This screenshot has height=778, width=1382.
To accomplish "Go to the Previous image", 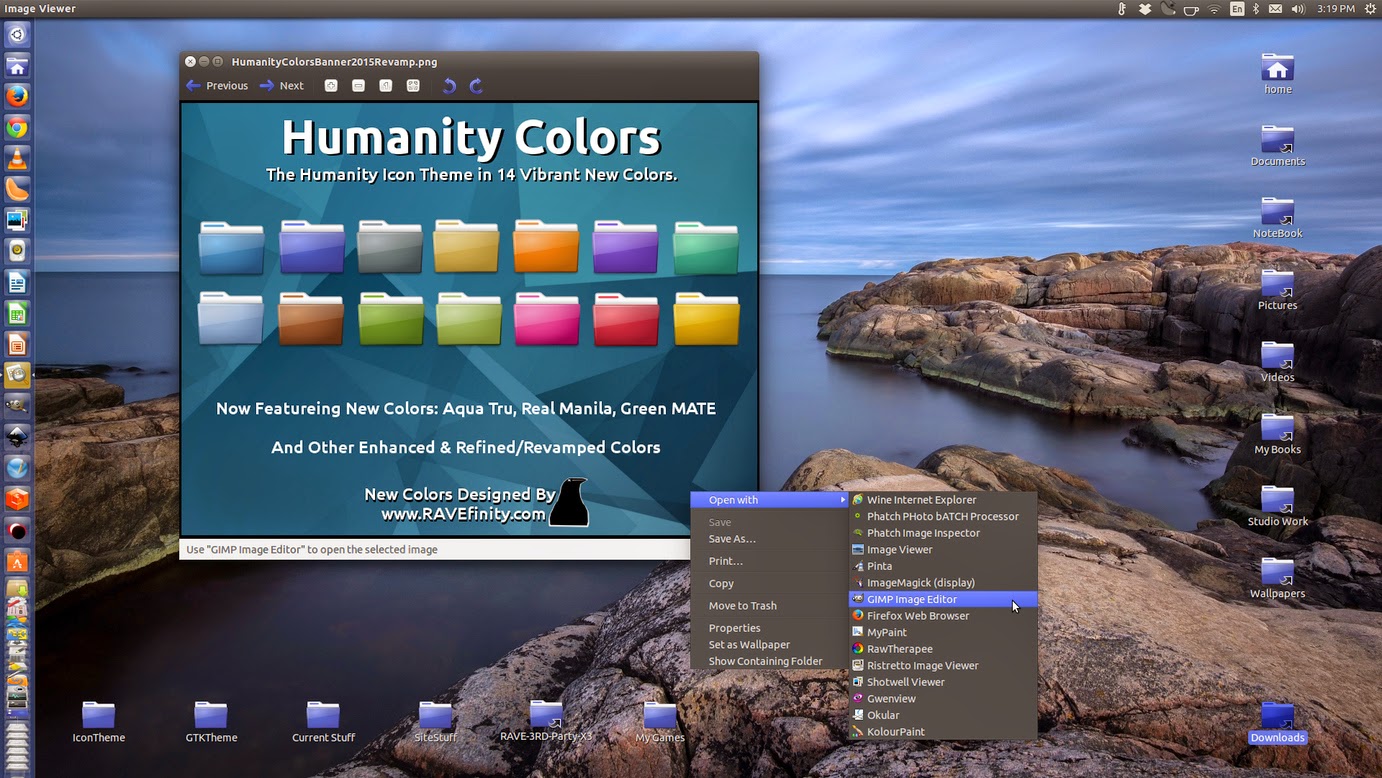I will click(x=216, y=86).
